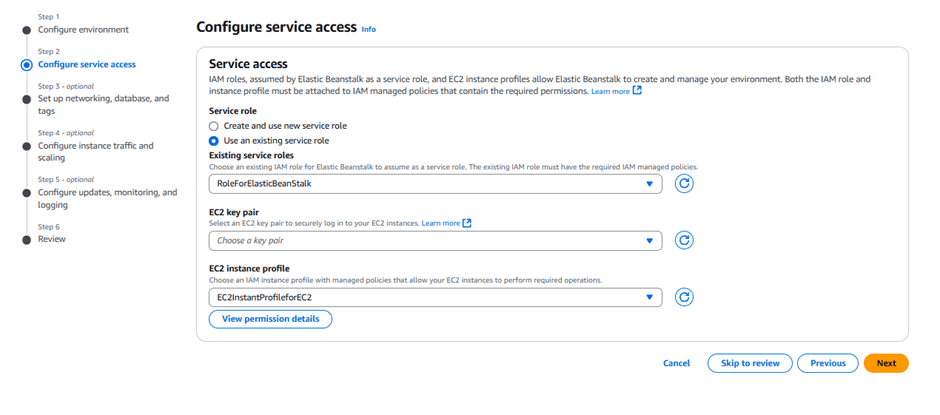Open external Learn more link for EC2 key pair
Image resolution: width=940 pixels, height=415 pixels.
446,223
